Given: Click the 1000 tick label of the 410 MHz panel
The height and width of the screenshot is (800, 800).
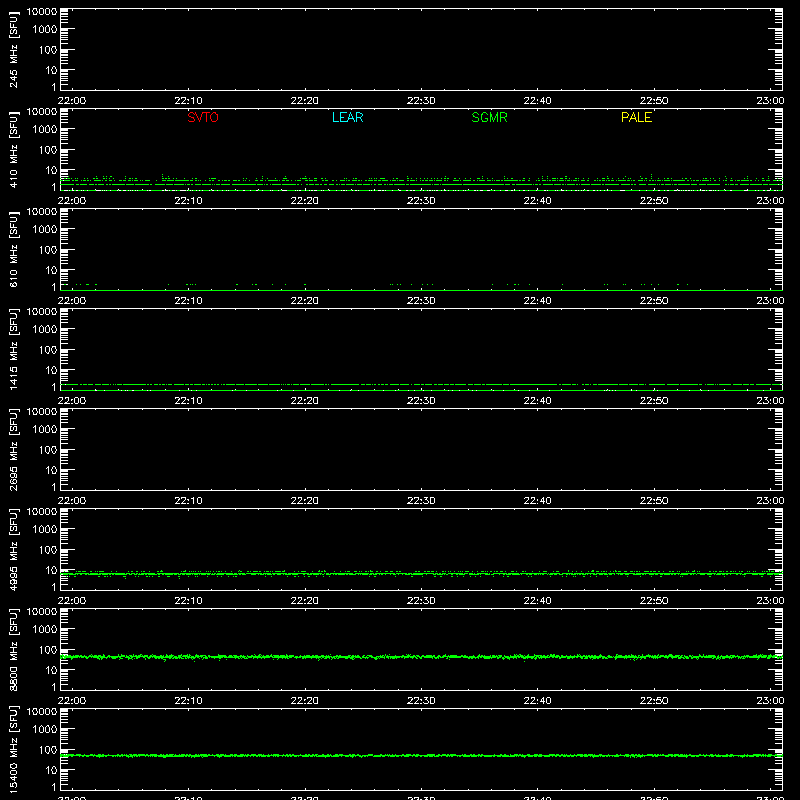Looking at the screenshot, I should [45, 130].
